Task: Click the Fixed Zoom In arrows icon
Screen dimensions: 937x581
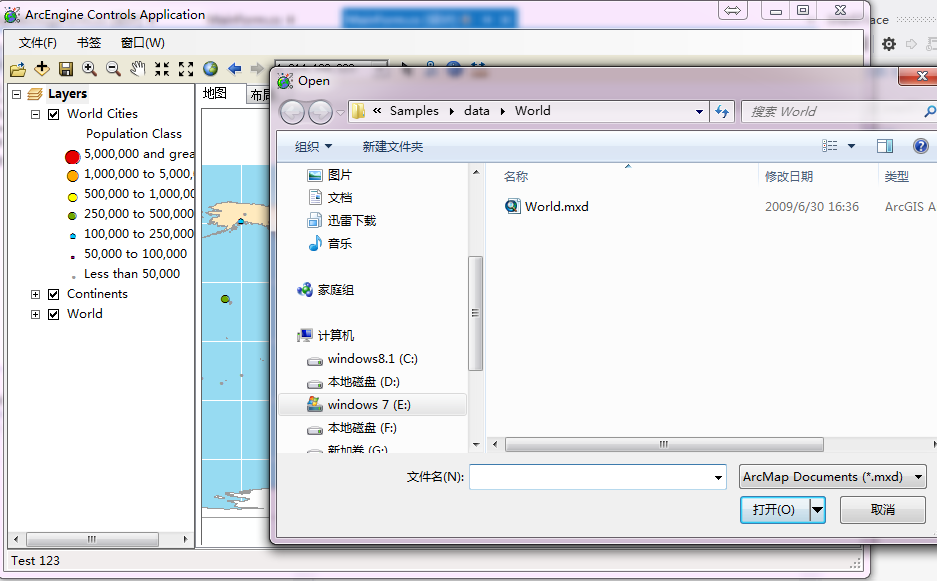Action: tap(162, 69)
